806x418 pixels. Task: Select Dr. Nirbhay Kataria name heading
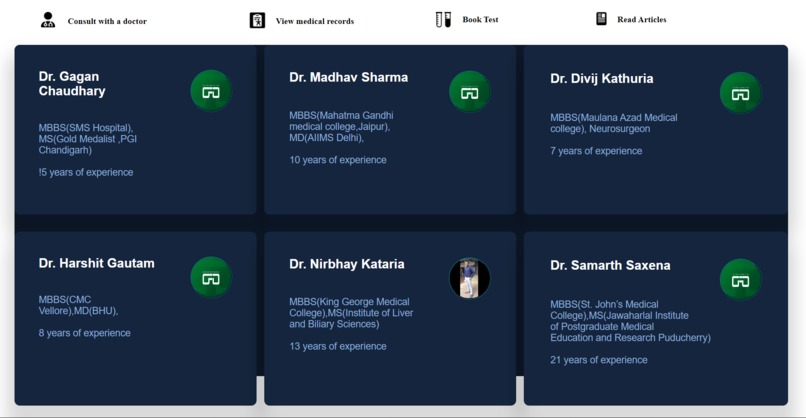coord(346,264)
